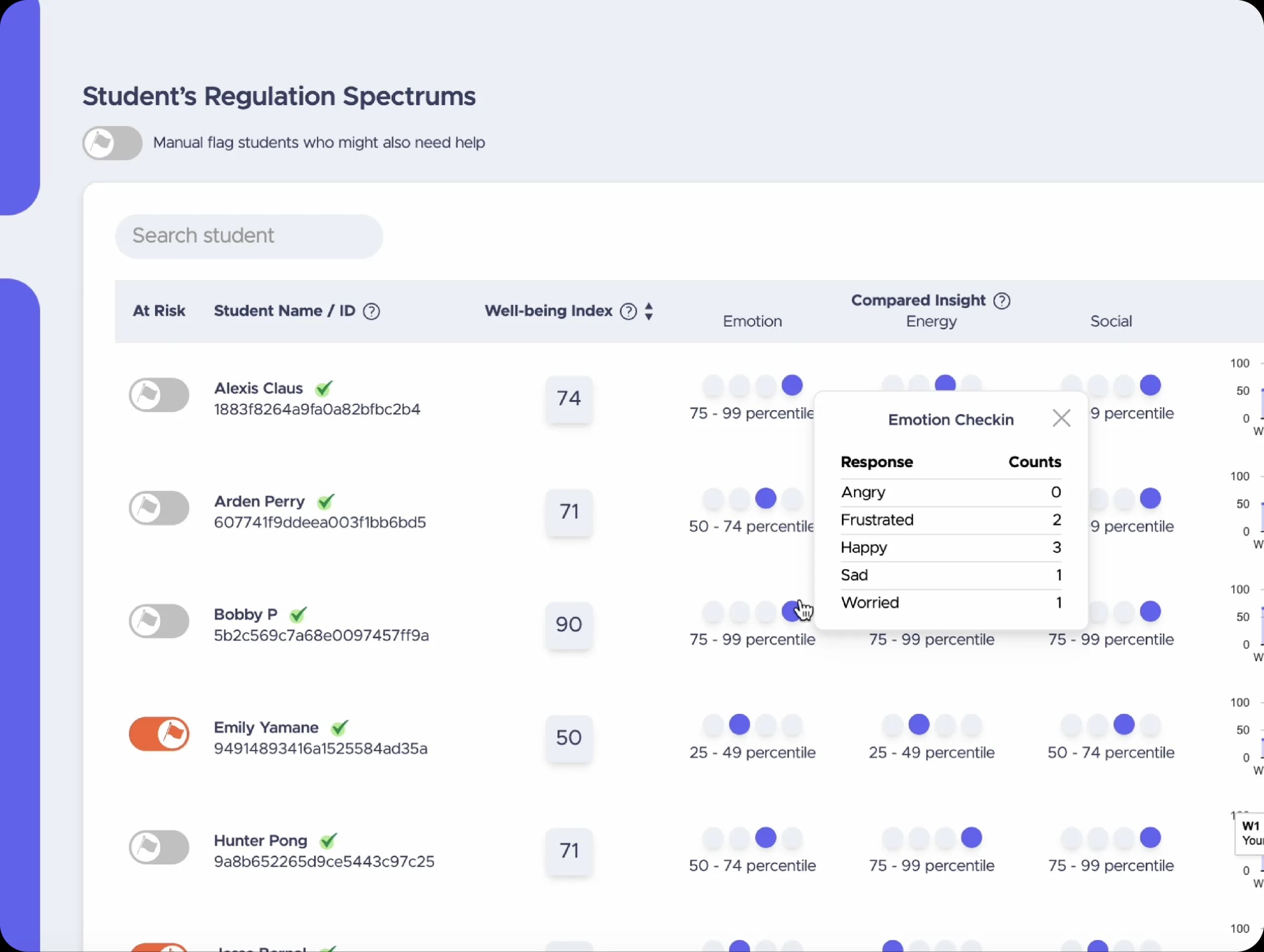Click Alexis Claus emotion percentile dot
The width and height of the screenshot is (1264, 952).
point(792,385)
